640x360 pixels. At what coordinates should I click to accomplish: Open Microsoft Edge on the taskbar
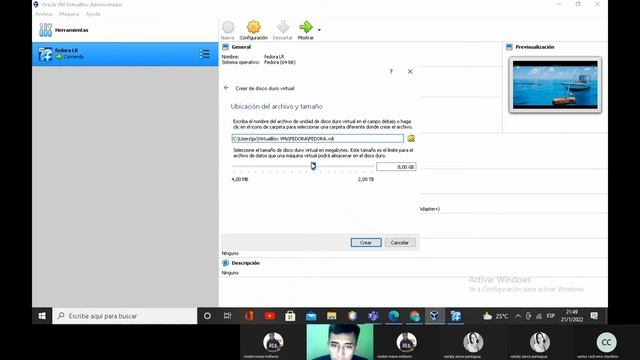pyautogui.click(x=393, y=316)
